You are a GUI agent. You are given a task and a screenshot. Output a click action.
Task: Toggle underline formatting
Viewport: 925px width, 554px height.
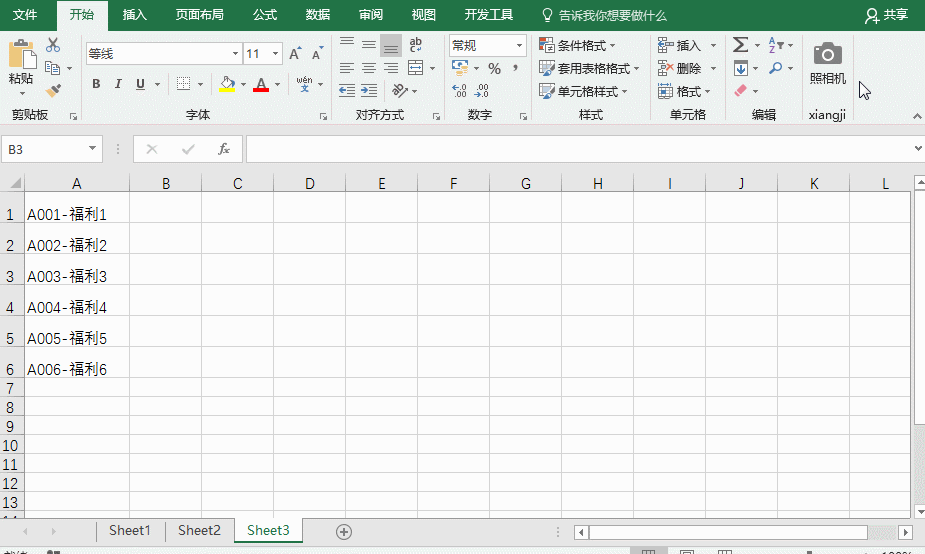coord(140,84)
